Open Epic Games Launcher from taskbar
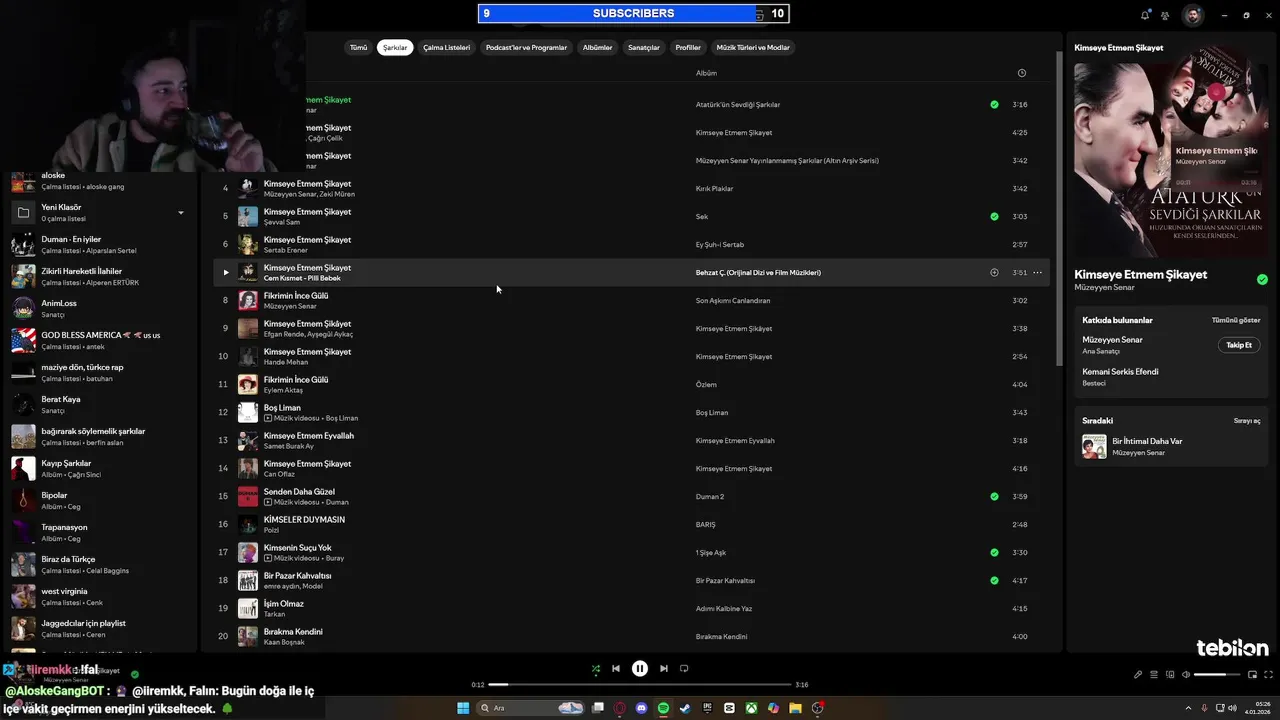This screenshot has height=720, width=1280. (x=707, y=708)
